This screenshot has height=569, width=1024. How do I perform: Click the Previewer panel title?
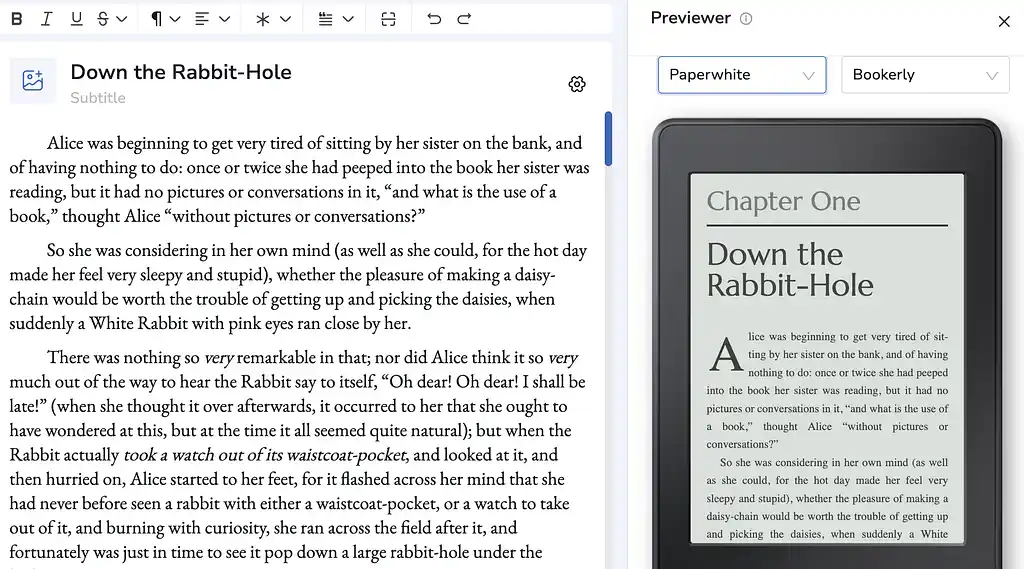690,18
